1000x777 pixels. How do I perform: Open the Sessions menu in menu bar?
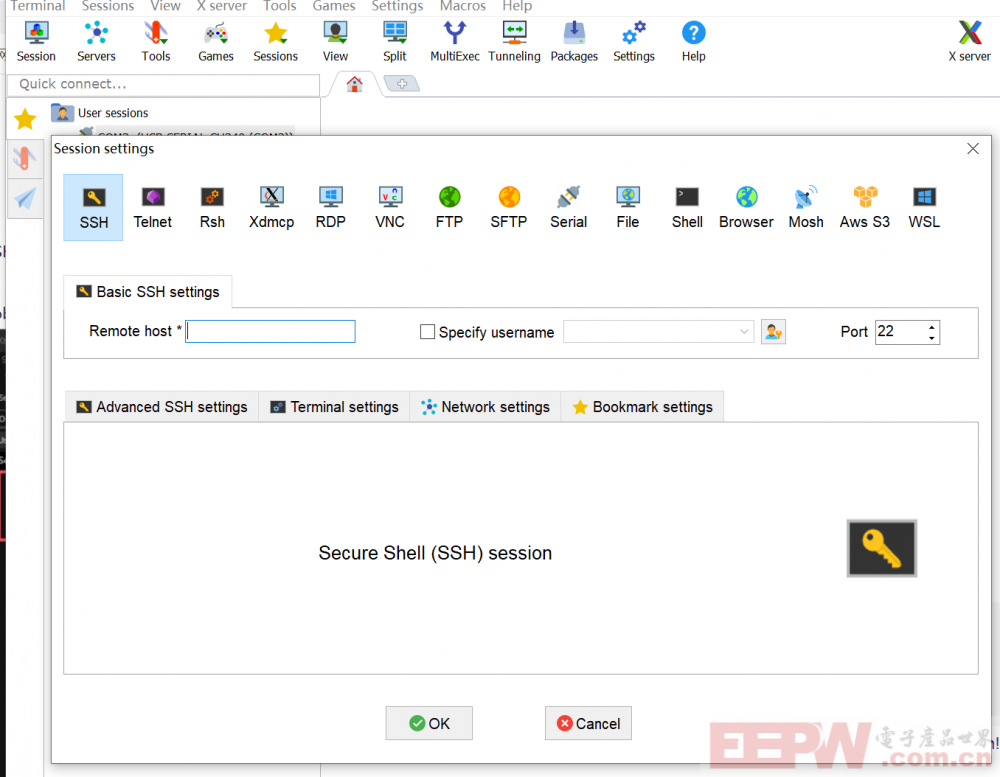(x=108, y=6)
